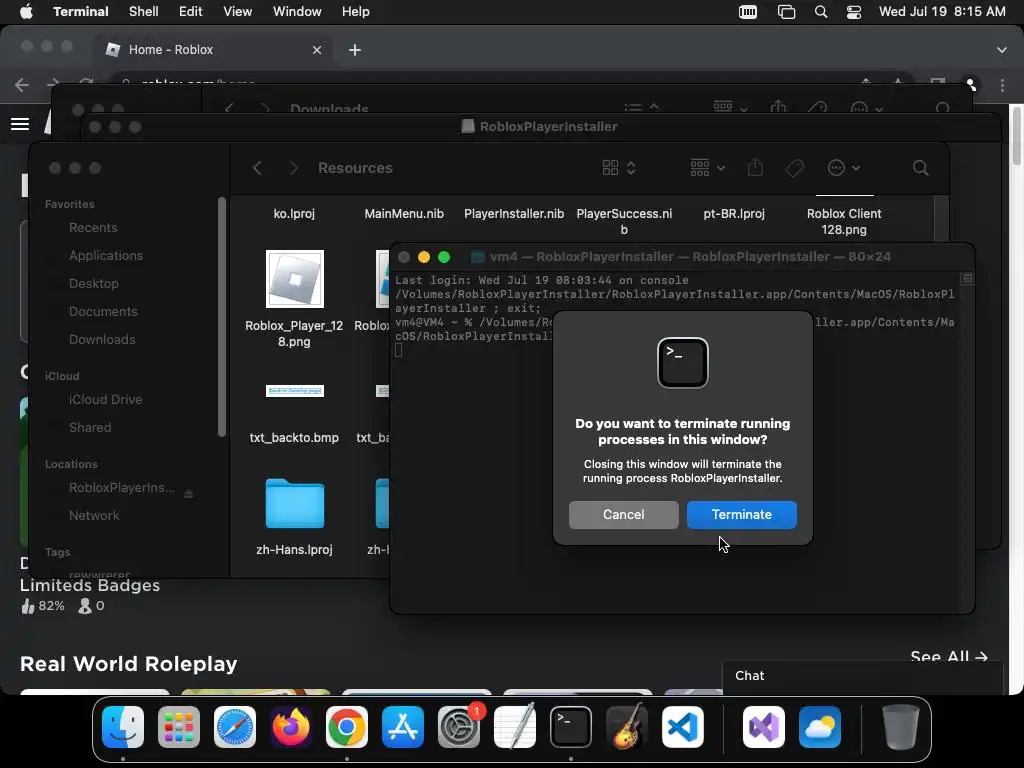Select Network in Finder sidebar
The image size is (1024, 768).
pyautogui.click(x=94, y=516)
